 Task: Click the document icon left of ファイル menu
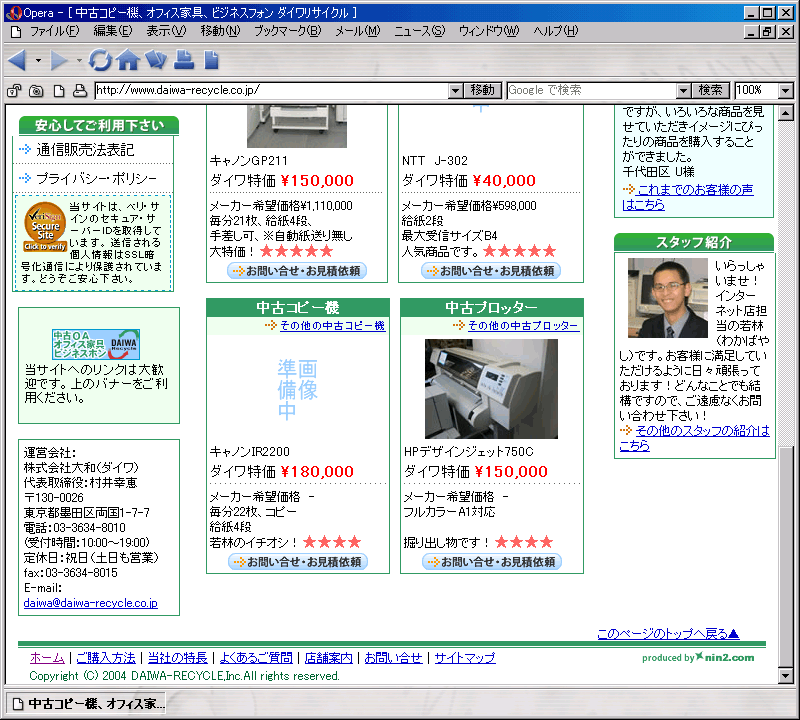point(16,32)
